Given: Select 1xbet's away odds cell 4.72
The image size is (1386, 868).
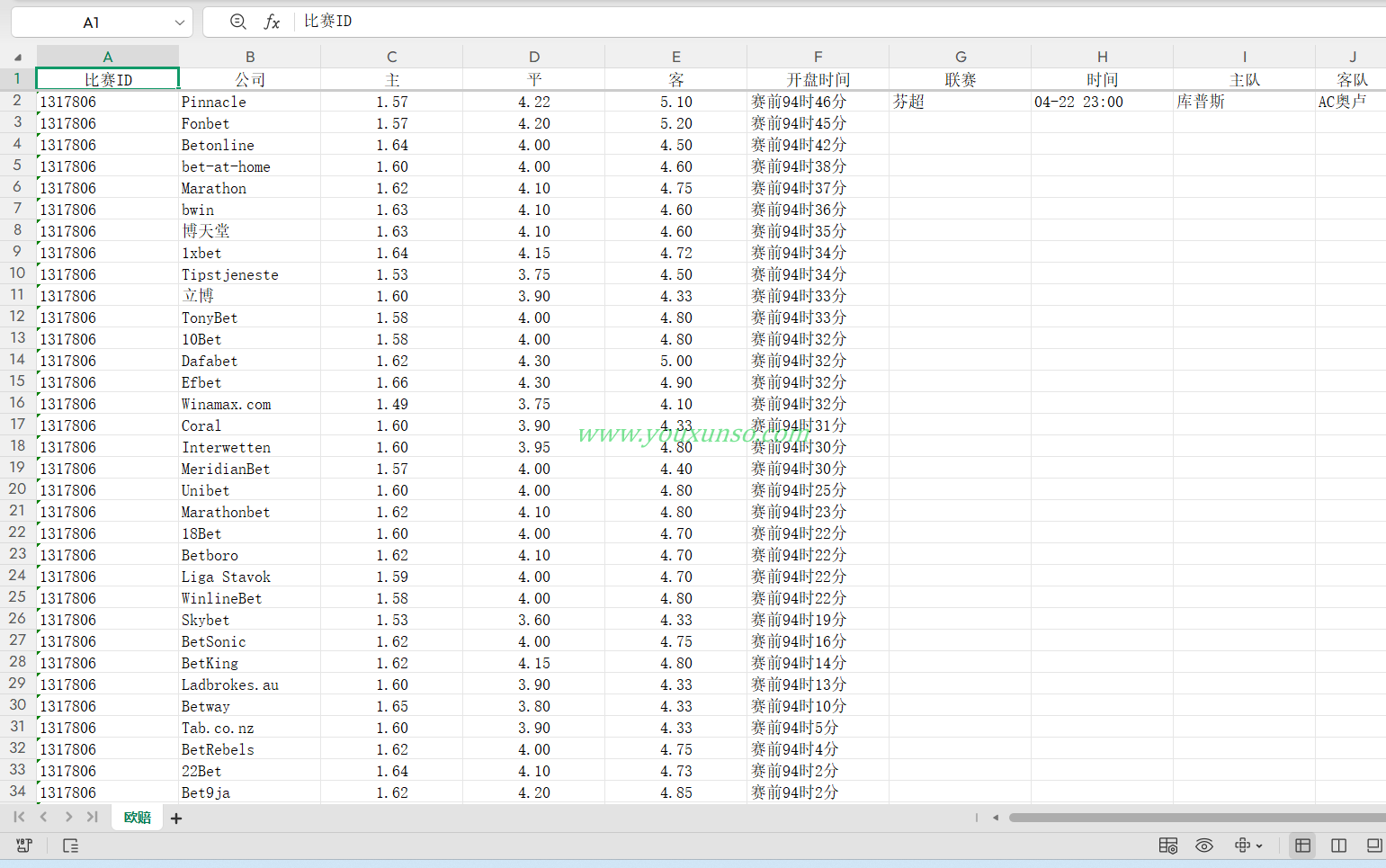Looking at the screenshot, I should click(676, 253).
